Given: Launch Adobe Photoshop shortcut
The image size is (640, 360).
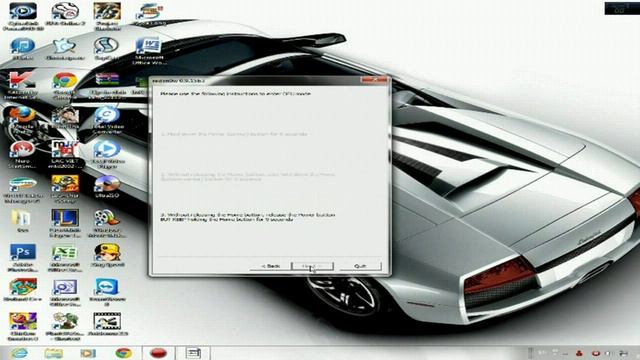Looking at the screenshot, I should 22,257.
